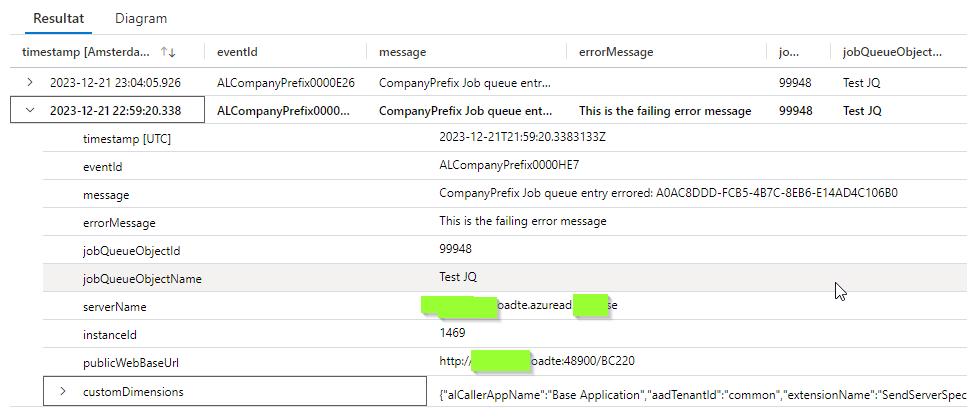Select the ALCompanyPrefix0000E26 eventId cell
Viewport: 967px width, 415px height.
[285, 82]
